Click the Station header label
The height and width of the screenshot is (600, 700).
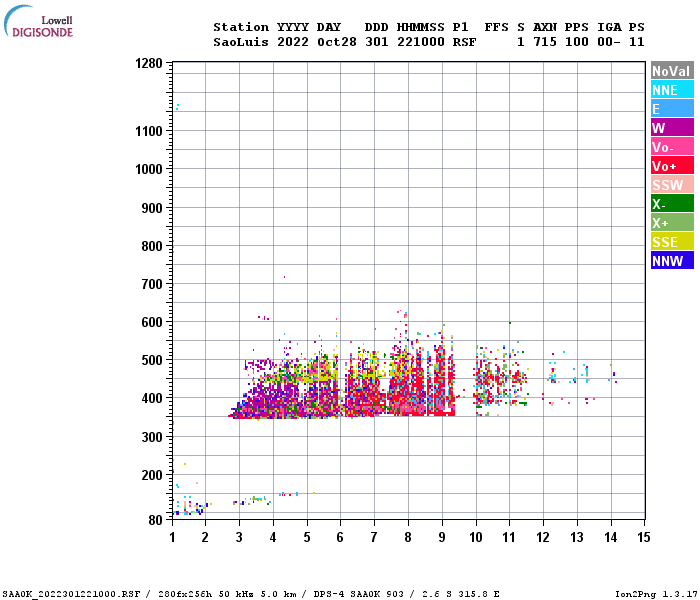pyautogui.click(x=241, y=27)
